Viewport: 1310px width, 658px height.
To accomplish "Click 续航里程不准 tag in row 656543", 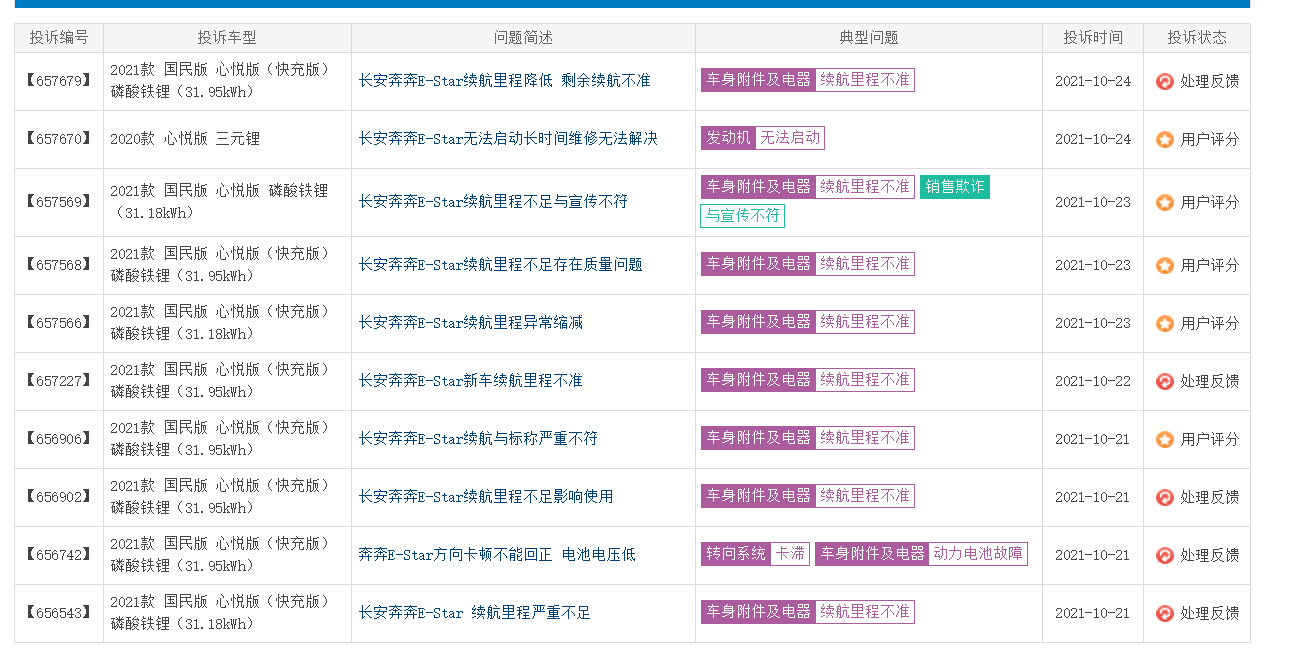I will click(x=865, y=612).
